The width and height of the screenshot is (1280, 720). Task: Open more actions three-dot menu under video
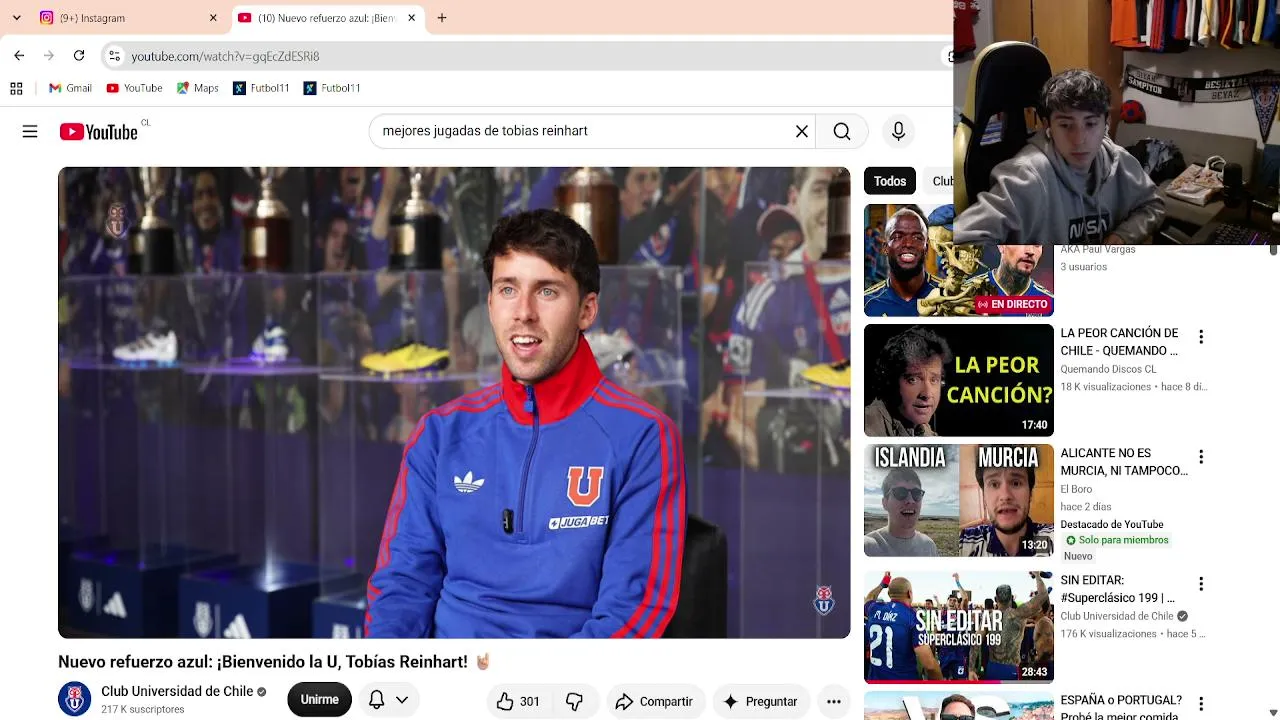click(834, 701)
